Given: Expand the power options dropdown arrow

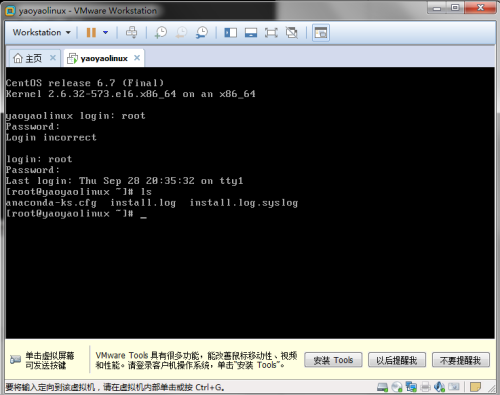Looking at the screenshot, I should pos(105,32).
